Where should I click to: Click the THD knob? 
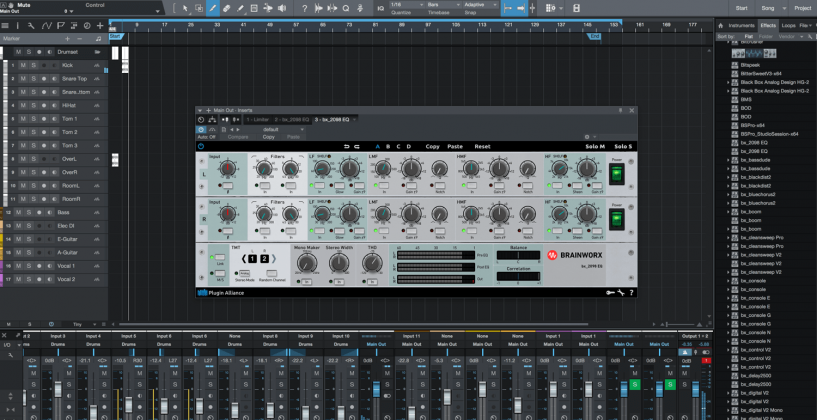372,263
